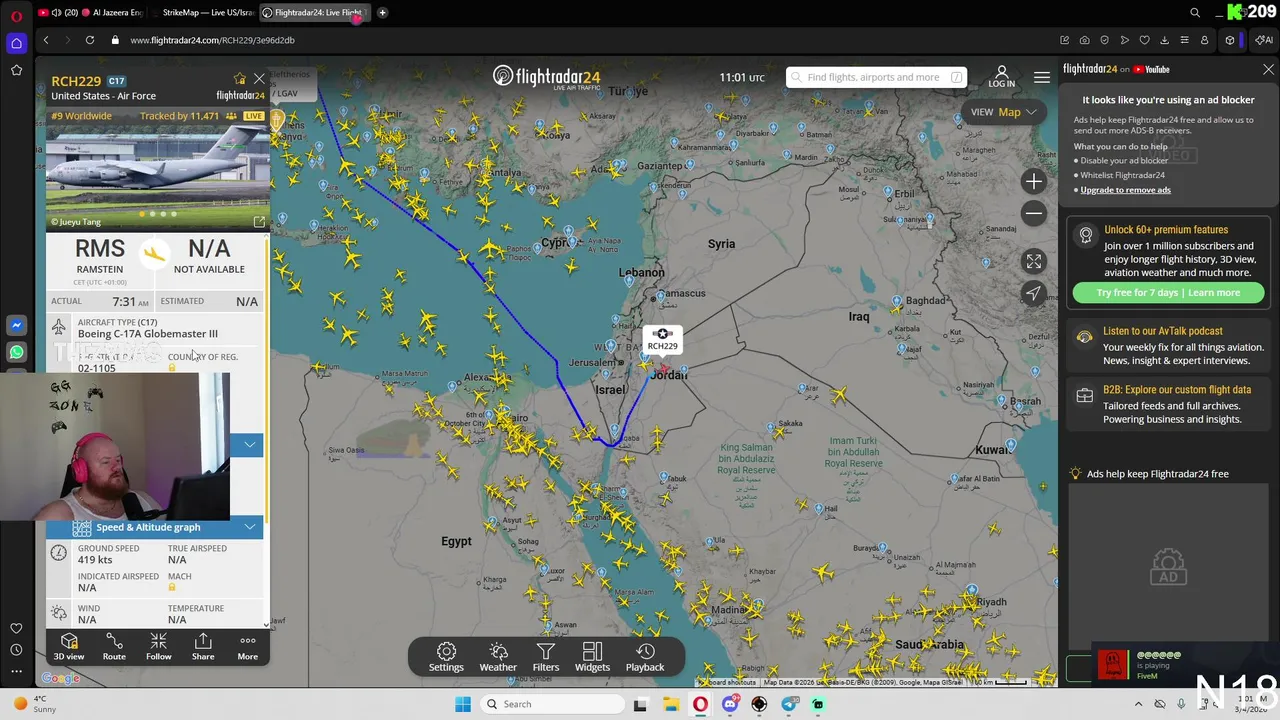Zoom in on the map with plus button
Viewport: 1280px width, 720px height.
click(1034, 181)
